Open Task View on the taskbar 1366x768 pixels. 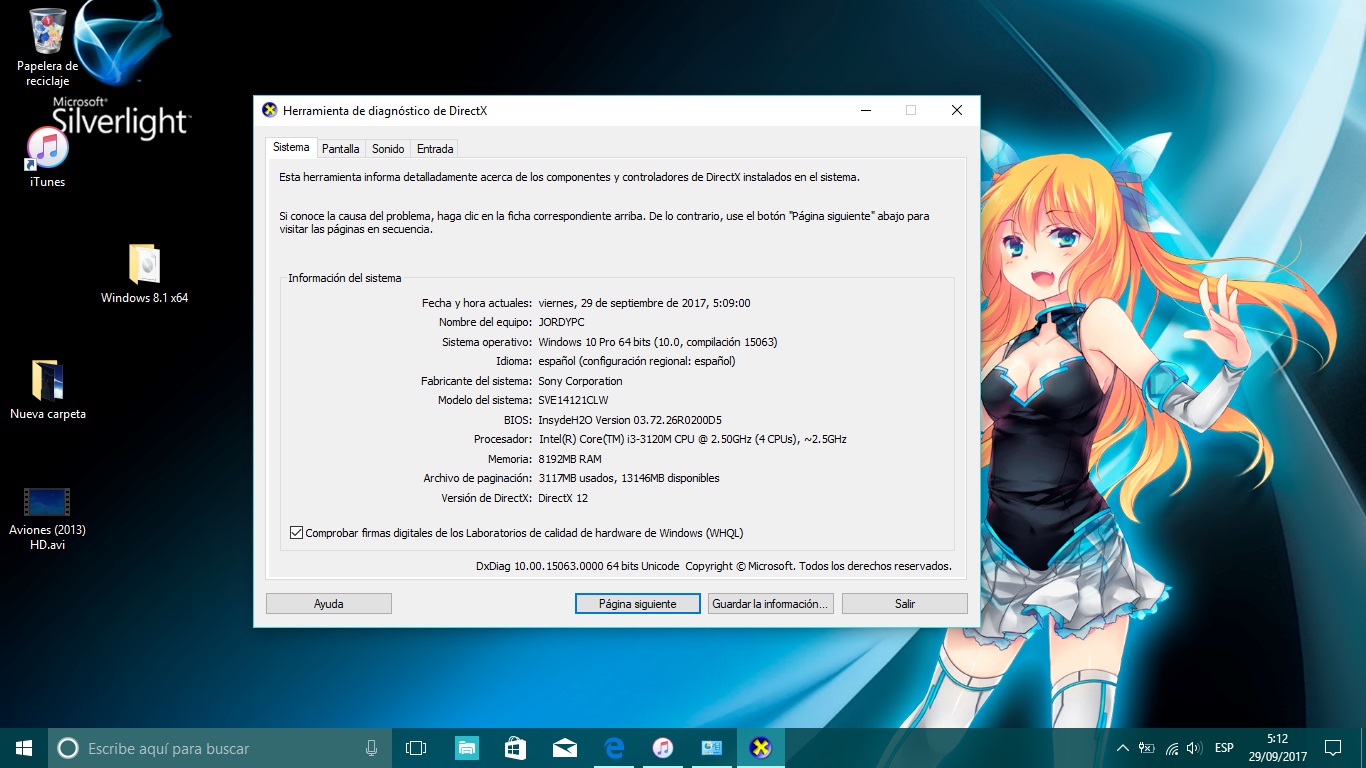pos(415,747)
